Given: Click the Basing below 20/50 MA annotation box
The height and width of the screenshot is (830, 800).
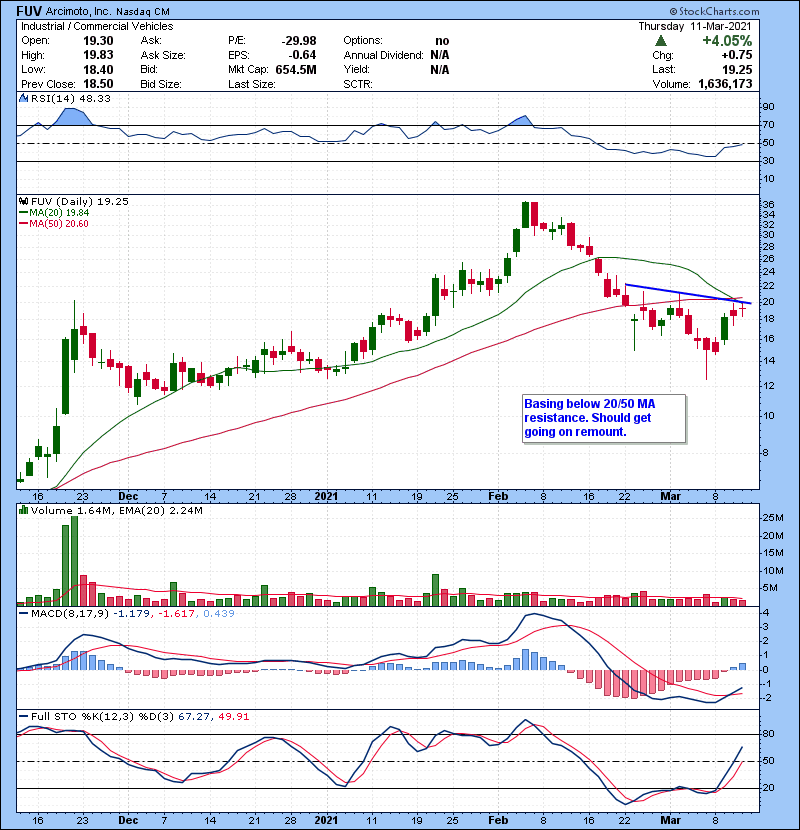Looking at the screenshot, I should coord(604,418).
